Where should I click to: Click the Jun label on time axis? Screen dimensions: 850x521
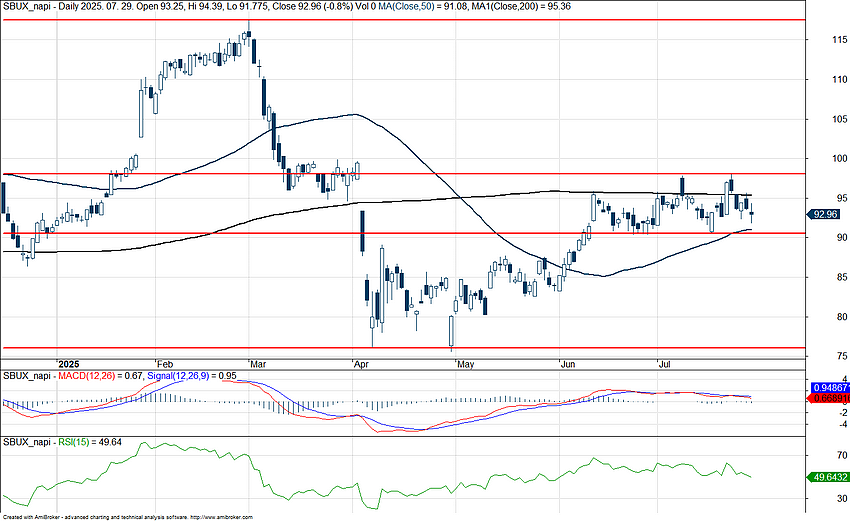(568, 364)
